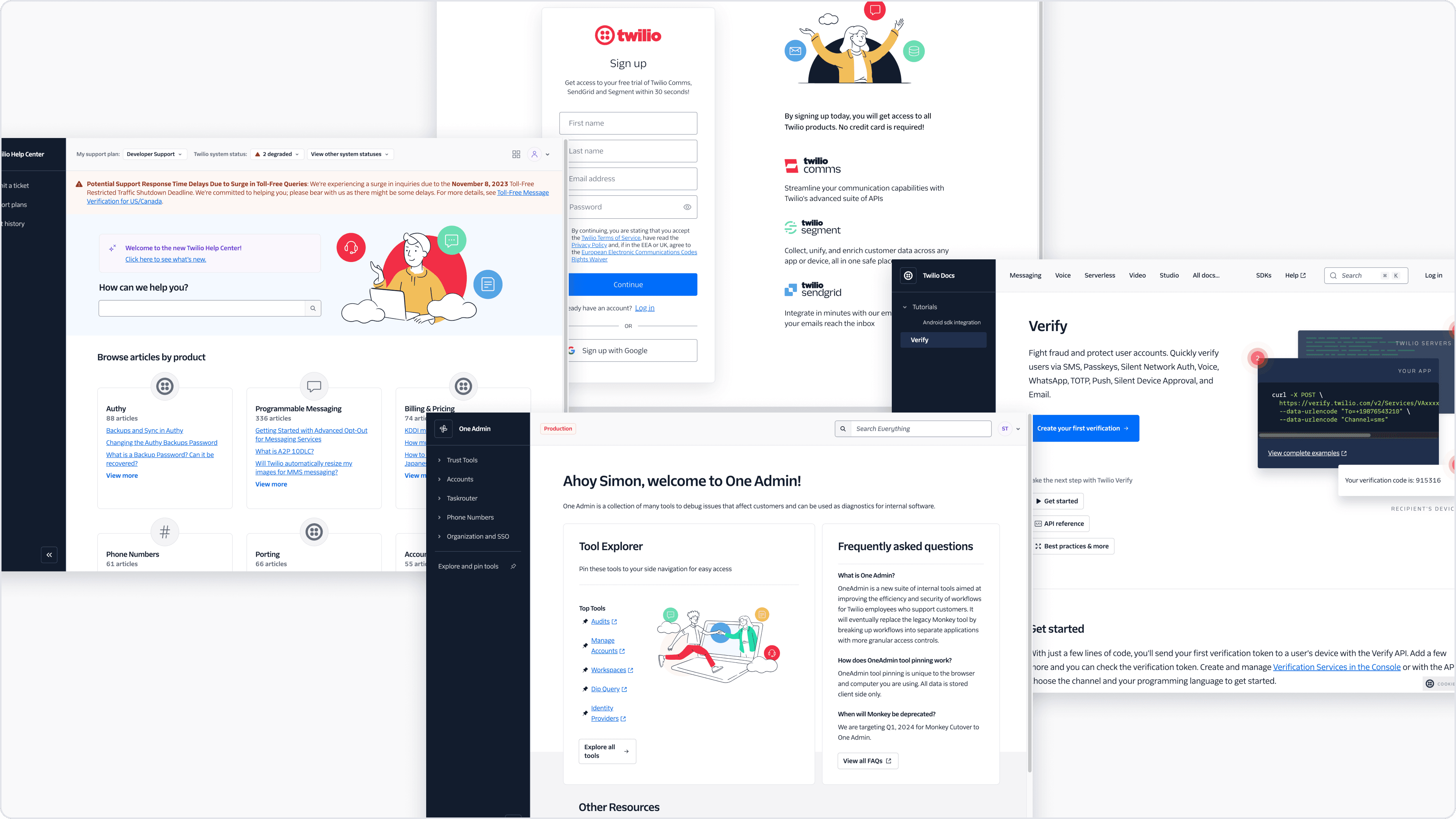Click Sign up with Google button
This screenshot has width=1456, height=819.
click(628, 350)
